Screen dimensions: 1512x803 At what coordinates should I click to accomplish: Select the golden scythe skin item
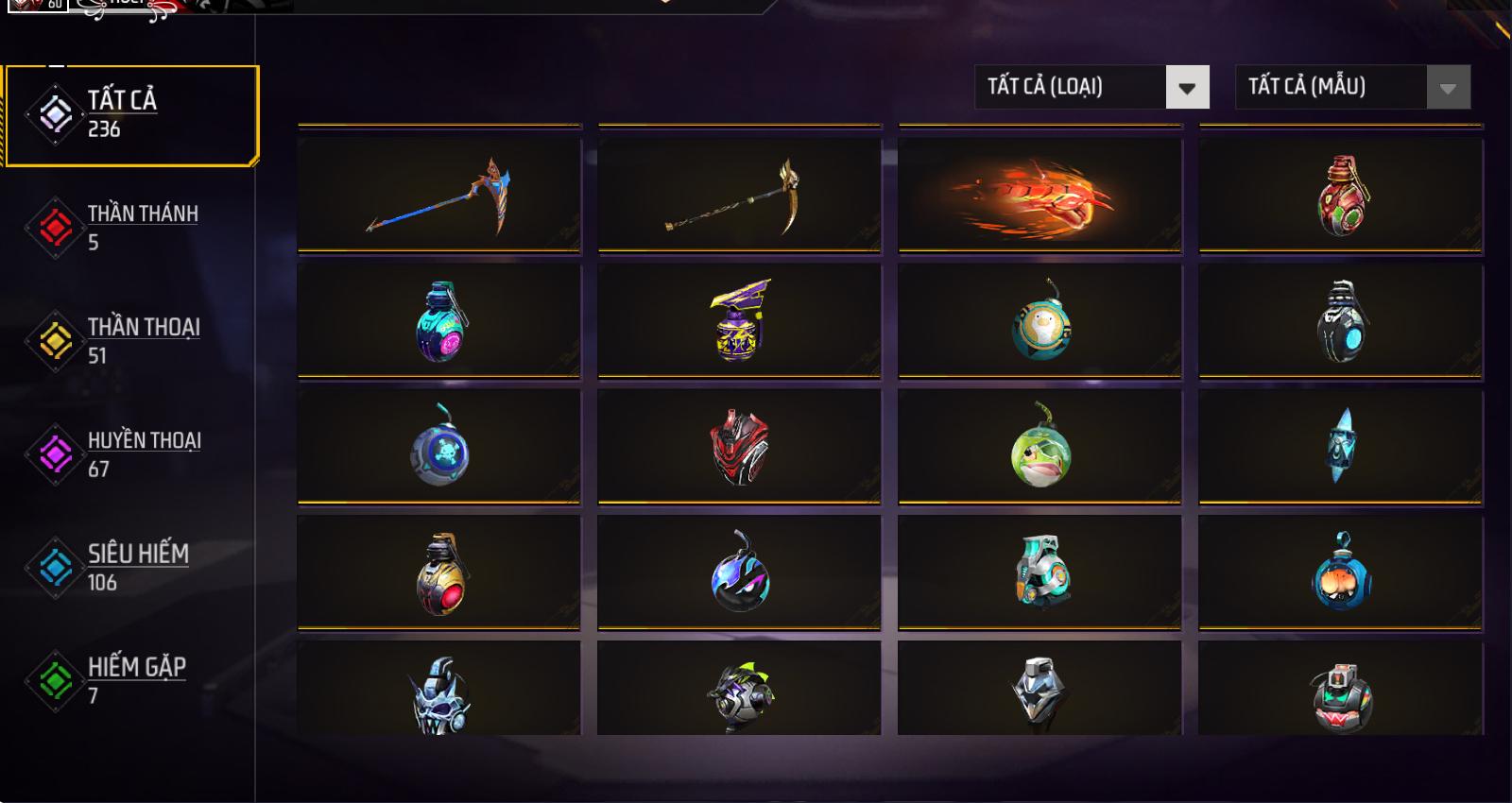tap(739, 196)
